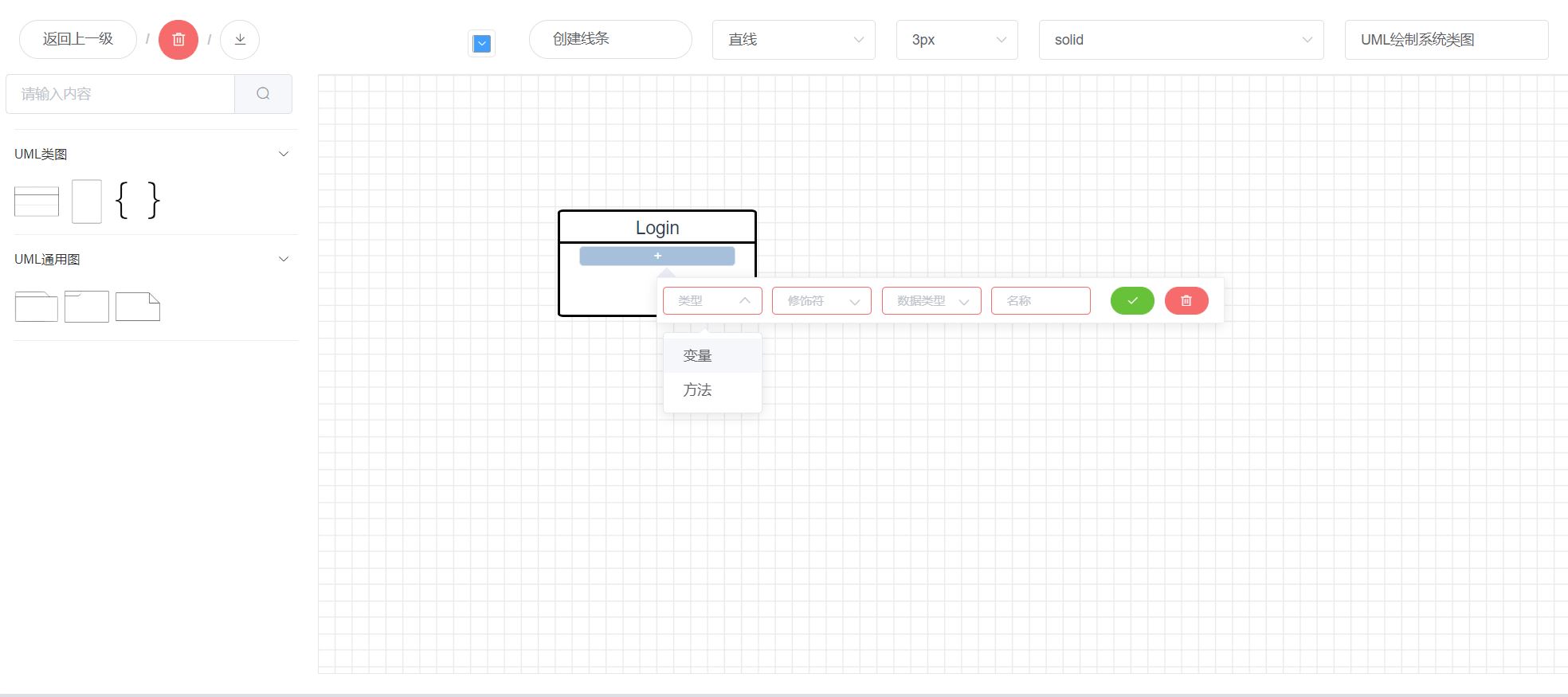1568x697 pixels.
Task: Click the search magnifier icon
Action: click(x=263, y=94)
